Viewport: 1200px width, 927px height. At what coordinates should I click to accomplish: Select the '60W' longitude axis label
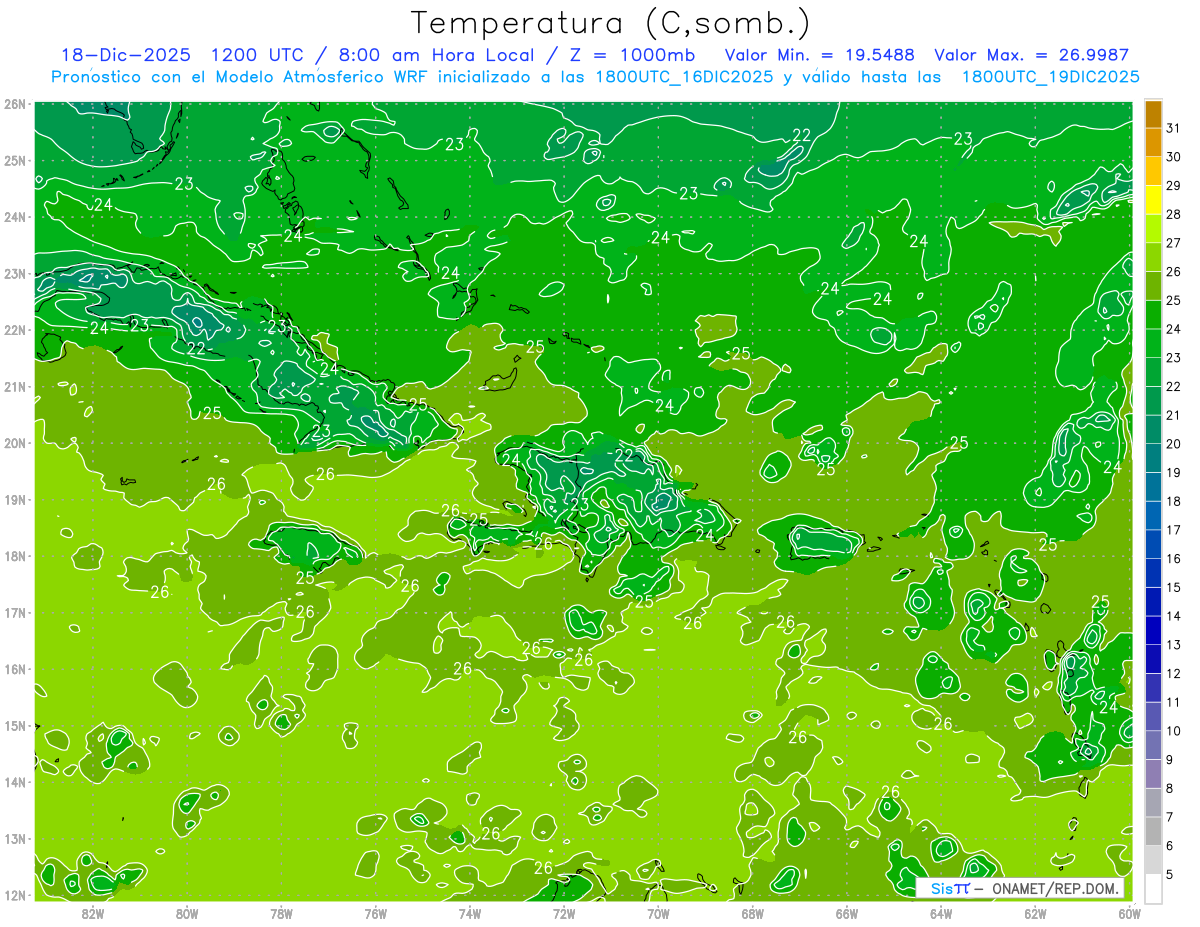point(1129,913)
